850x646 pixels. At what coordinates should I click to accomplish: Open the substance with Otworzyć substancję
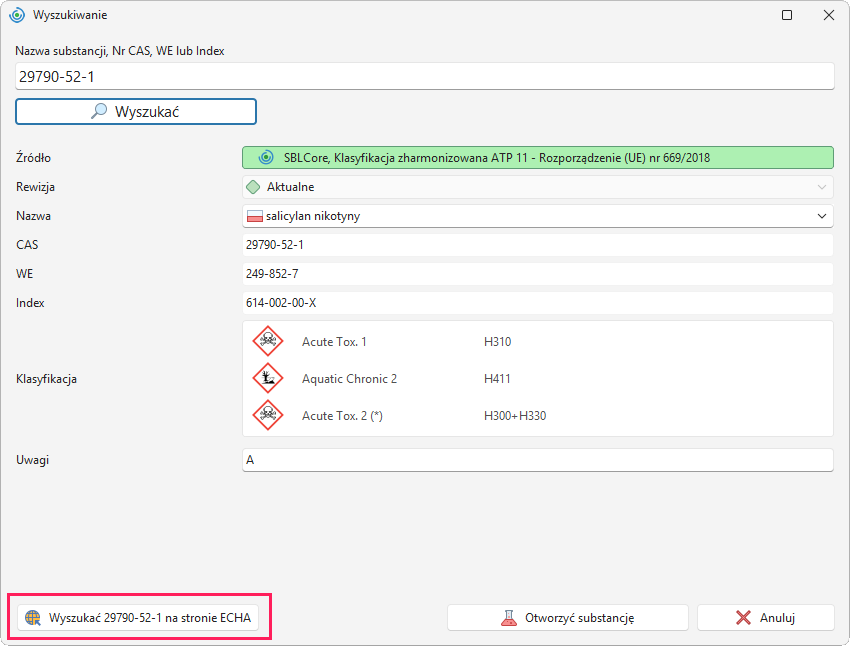568,618
